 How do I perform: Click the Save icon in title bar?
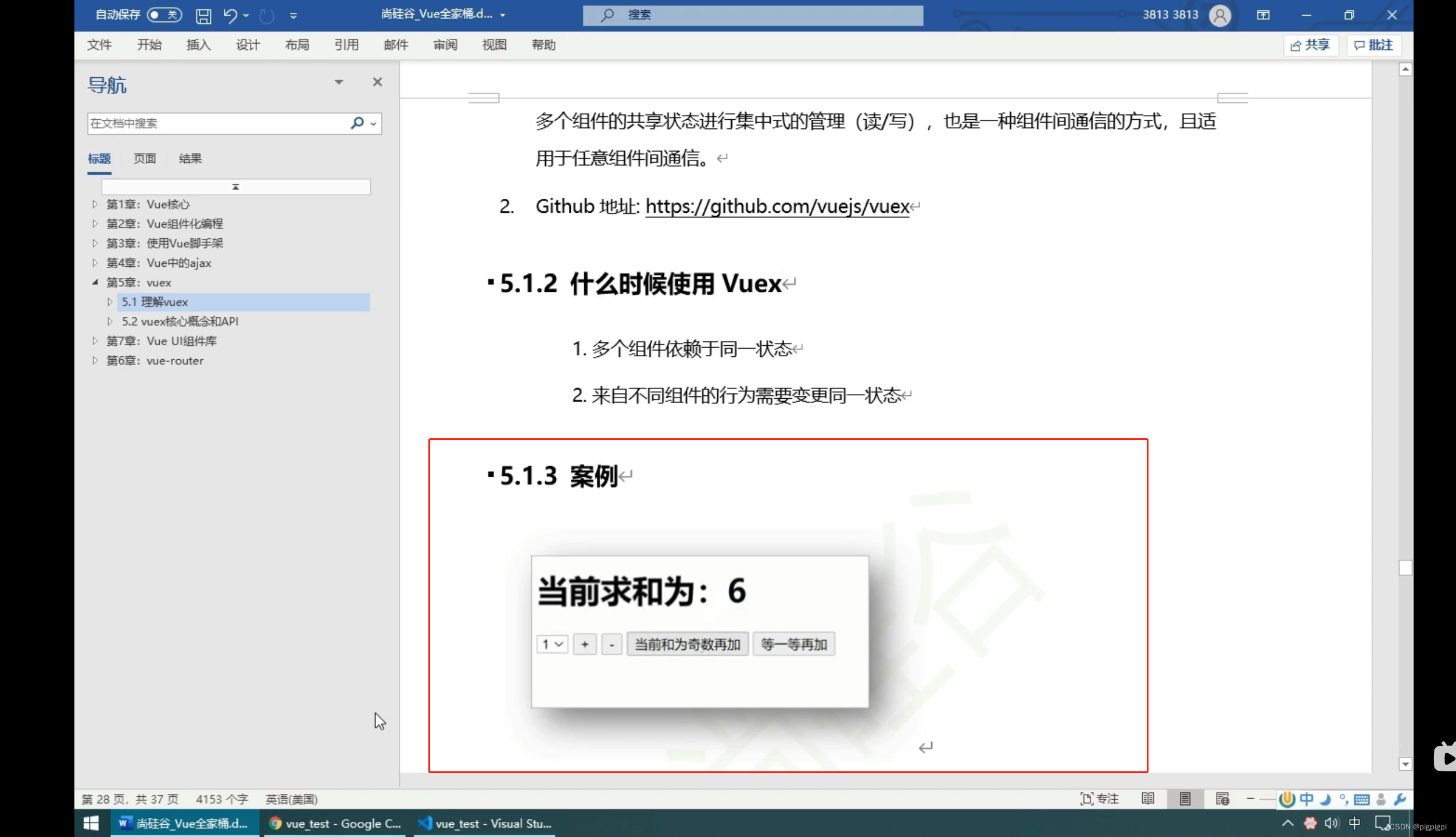pyautogui.click(x=203, y=16)
